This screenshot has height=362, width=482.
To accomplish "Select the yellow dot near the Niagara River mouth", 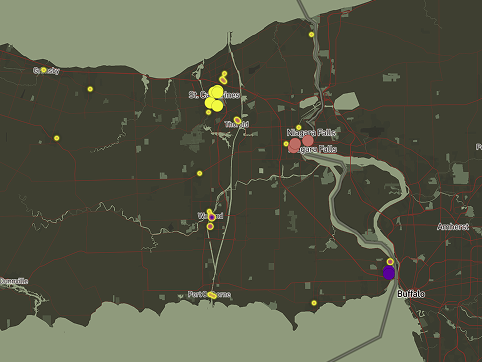I will pyautogui.click(x=311, y=34).
